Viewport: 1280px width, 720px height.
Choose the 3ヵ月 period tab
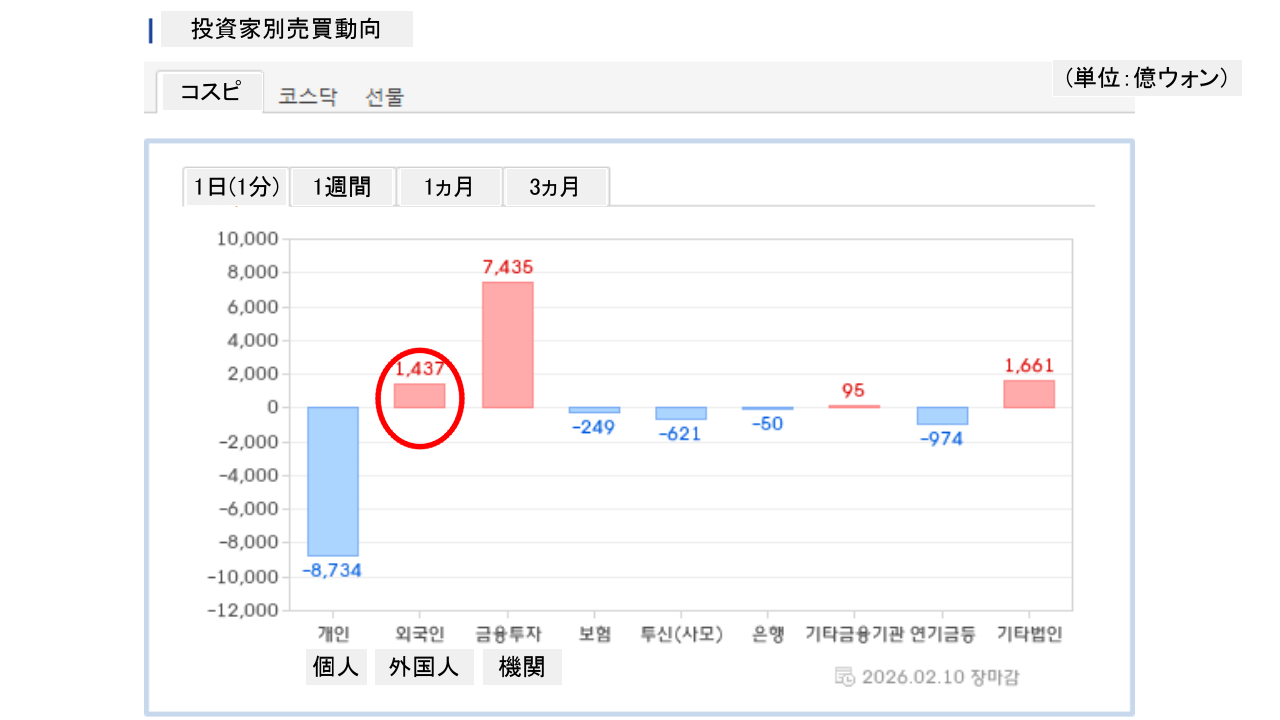pyautogui.click(x=555, y=187)
